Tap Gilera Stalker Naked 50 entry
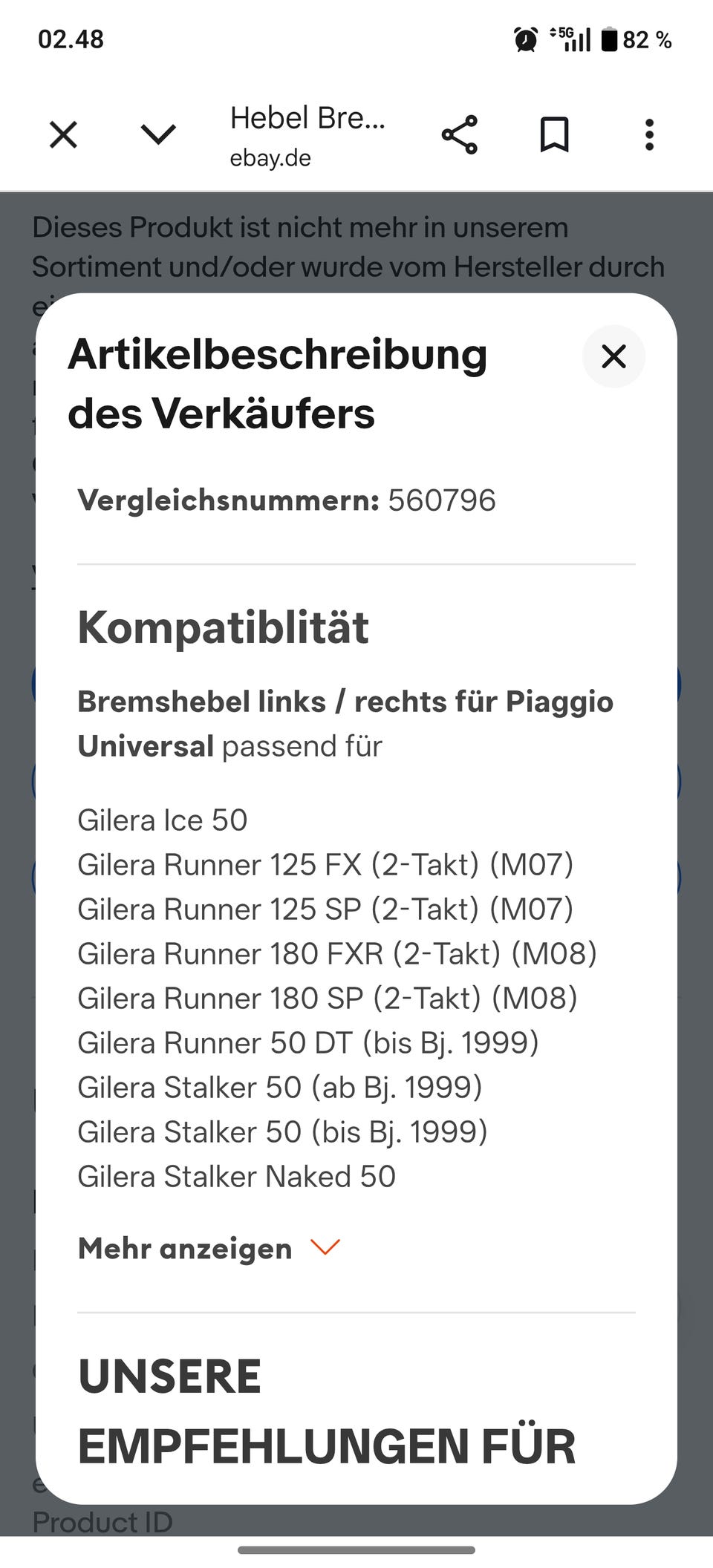The width and height of the screenshot is (713, 1568). tap(236, 1177)
